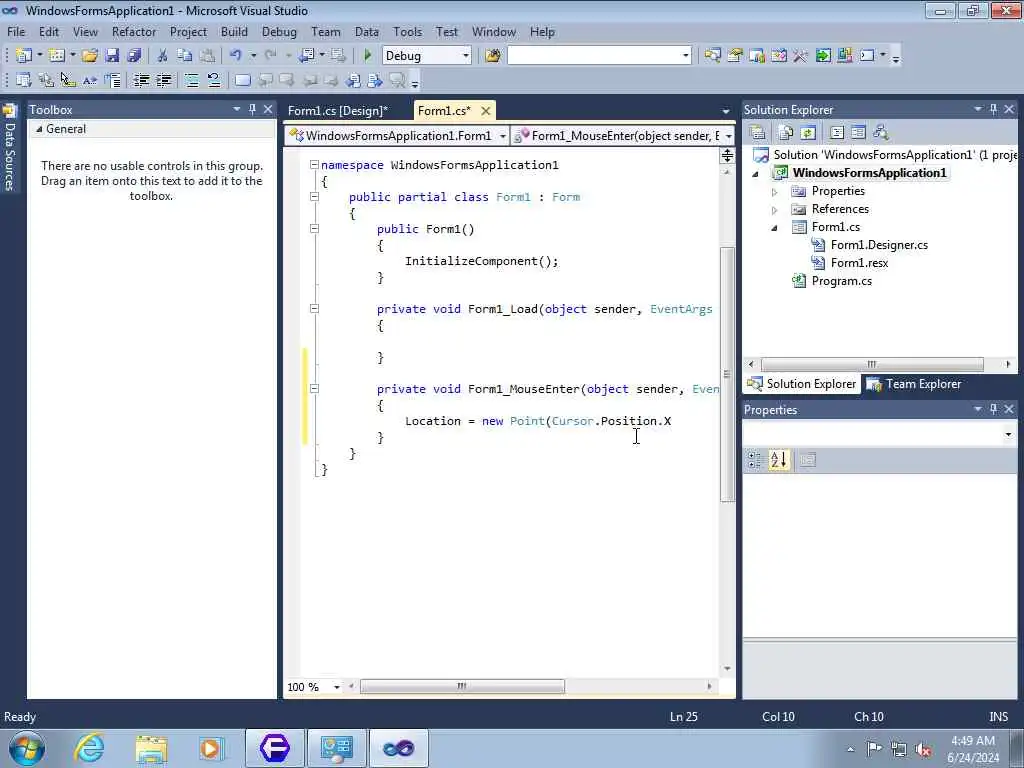Open Windows Explorer folder on taskbar
Image resolution: width=1024 pixels, height=768 pixels.
click(152, 748)
